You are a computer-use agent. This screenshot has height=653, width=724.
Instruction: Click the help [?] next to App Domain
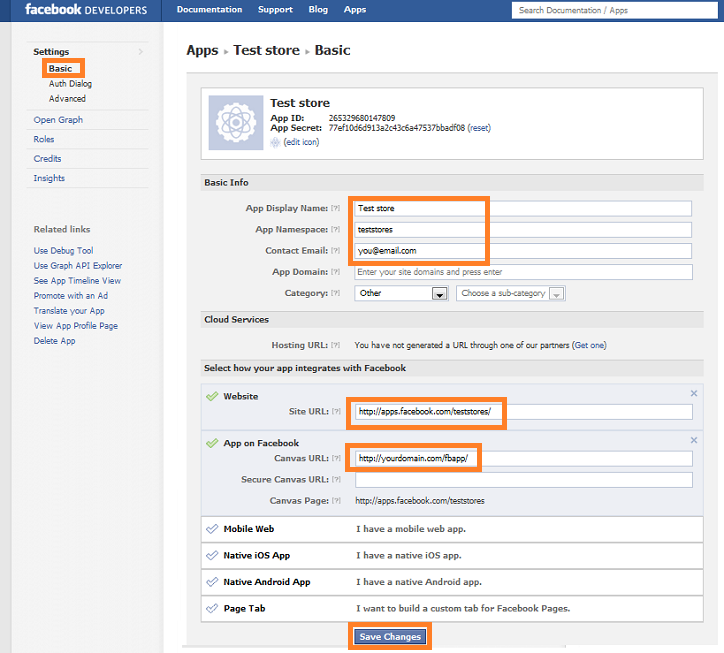pos(336,272)
